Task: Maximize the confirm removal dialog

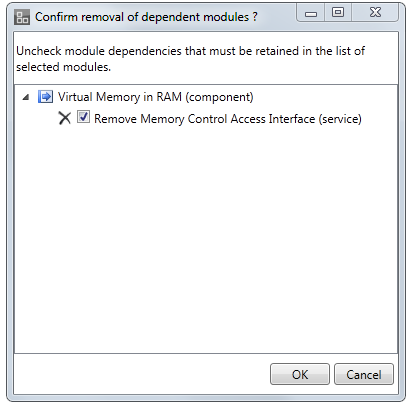Action: pos(338,13)
